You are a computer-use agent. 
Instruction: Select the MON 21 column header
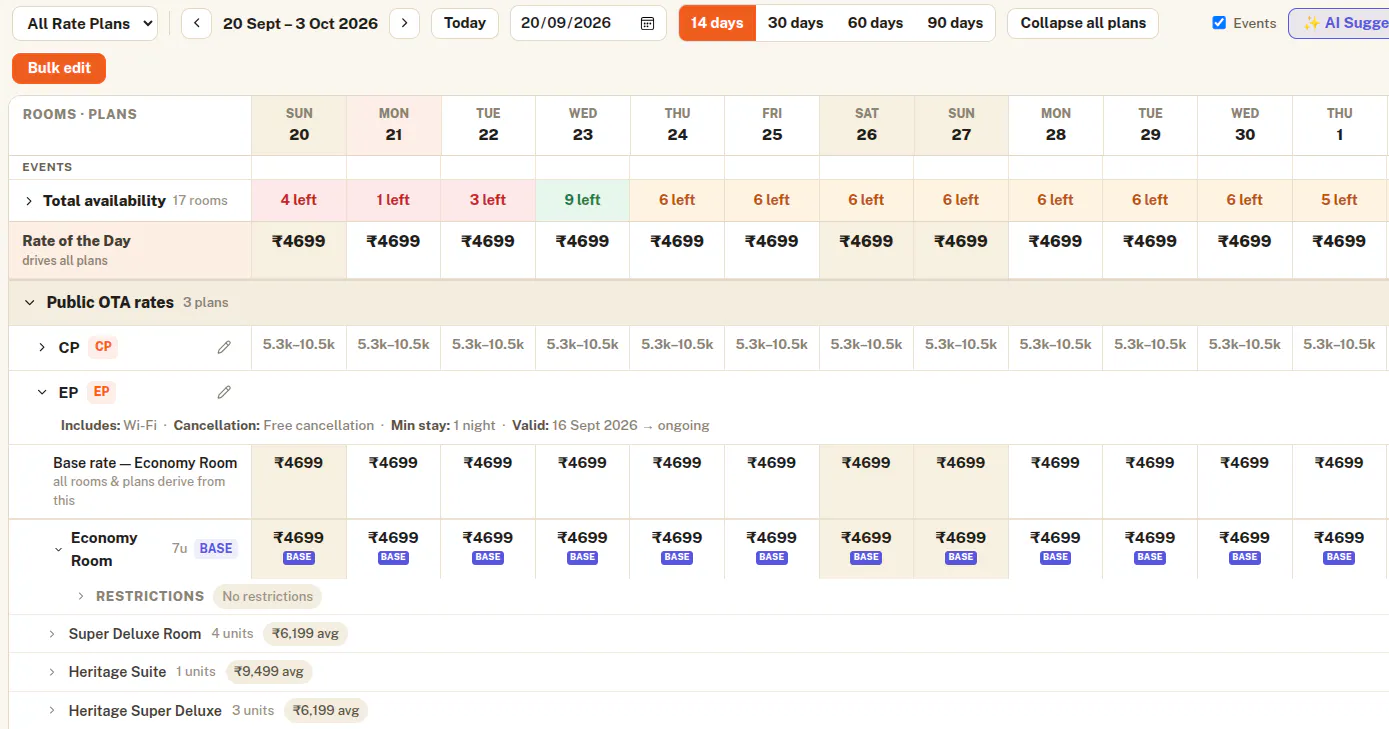click(x=394, y=125)
